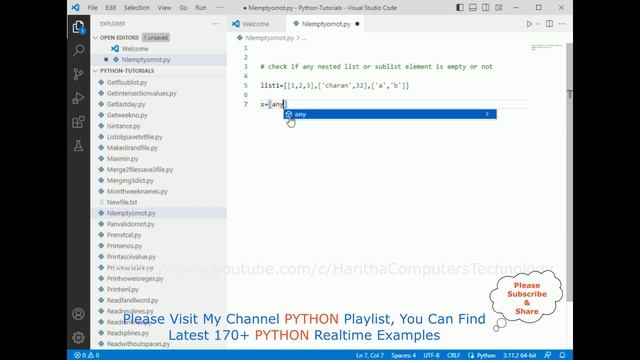Expand details arrow on 'any' suggestion

(x=487, y=114)
